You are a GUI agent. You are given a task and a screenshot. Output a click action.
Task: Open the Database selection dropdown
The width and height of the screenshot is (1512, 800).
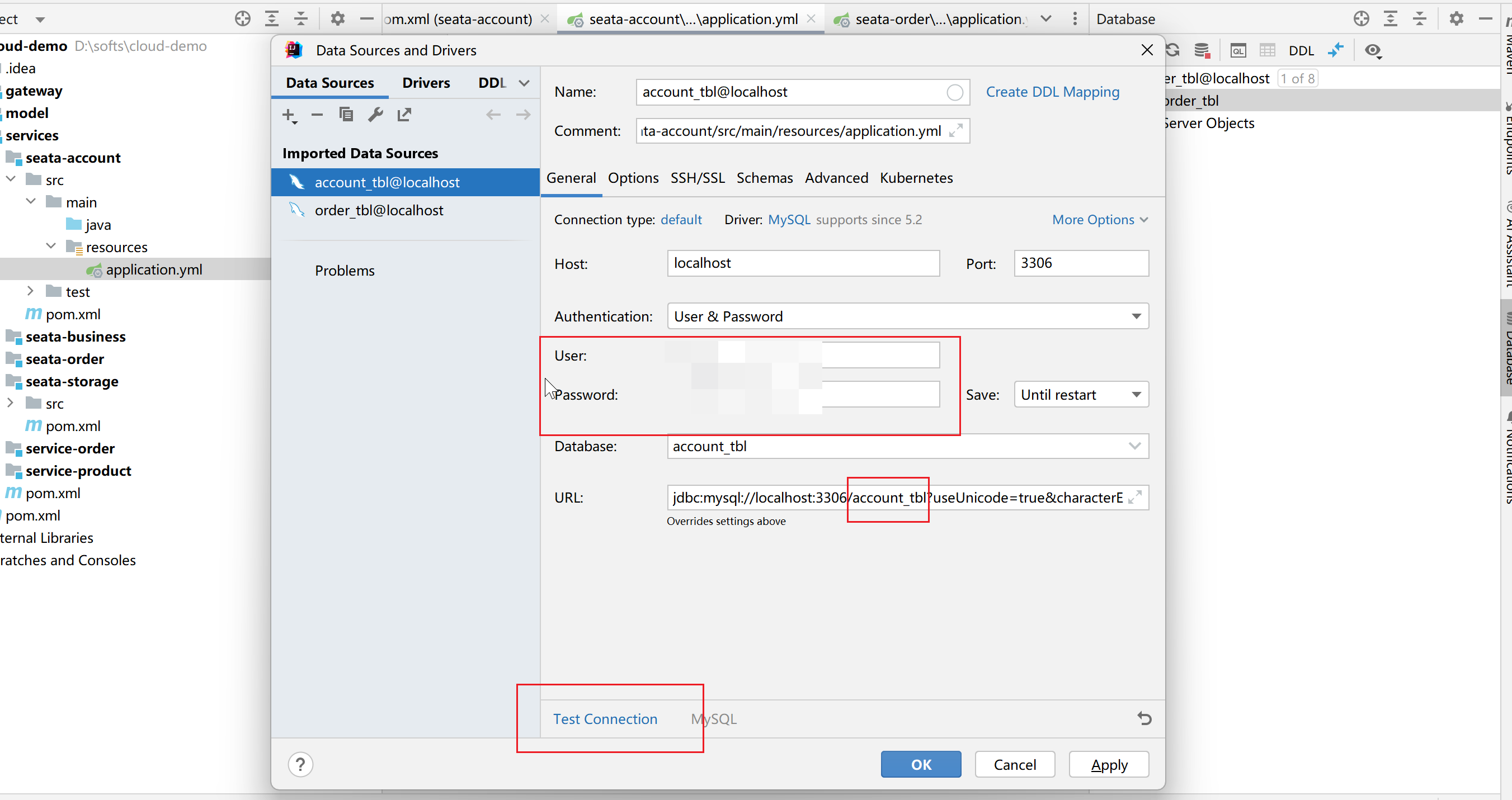tap(1134, 446)
